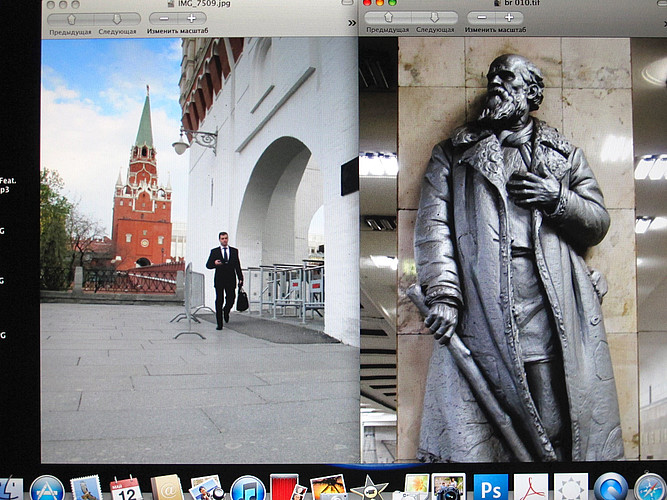The width and height of the screenshot is (667, 500).
Task: Go to next image in IMG_7509.jpg window
Action: coord(117,19)
